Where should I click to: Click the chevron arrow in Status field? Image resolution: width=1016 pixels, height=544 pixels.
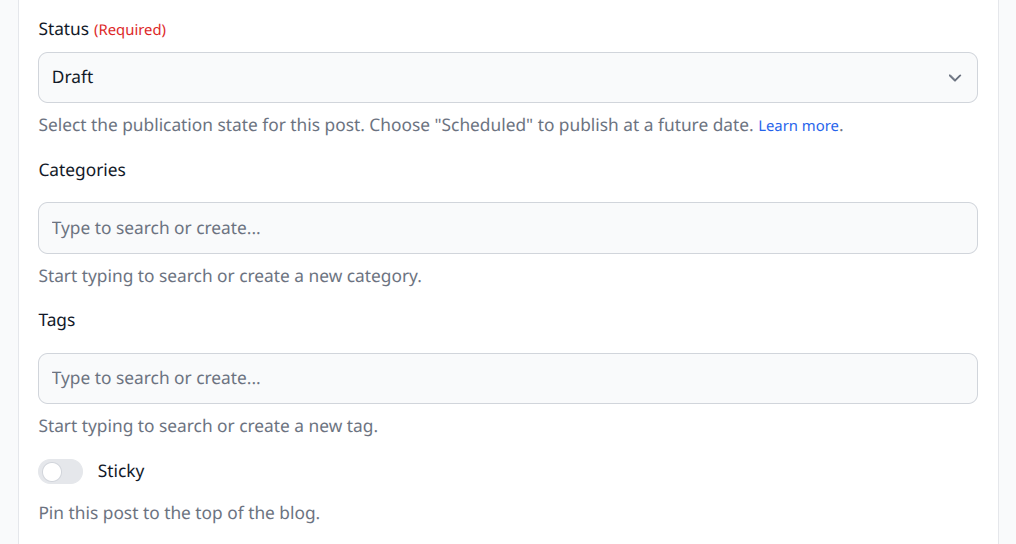point(955,78)
